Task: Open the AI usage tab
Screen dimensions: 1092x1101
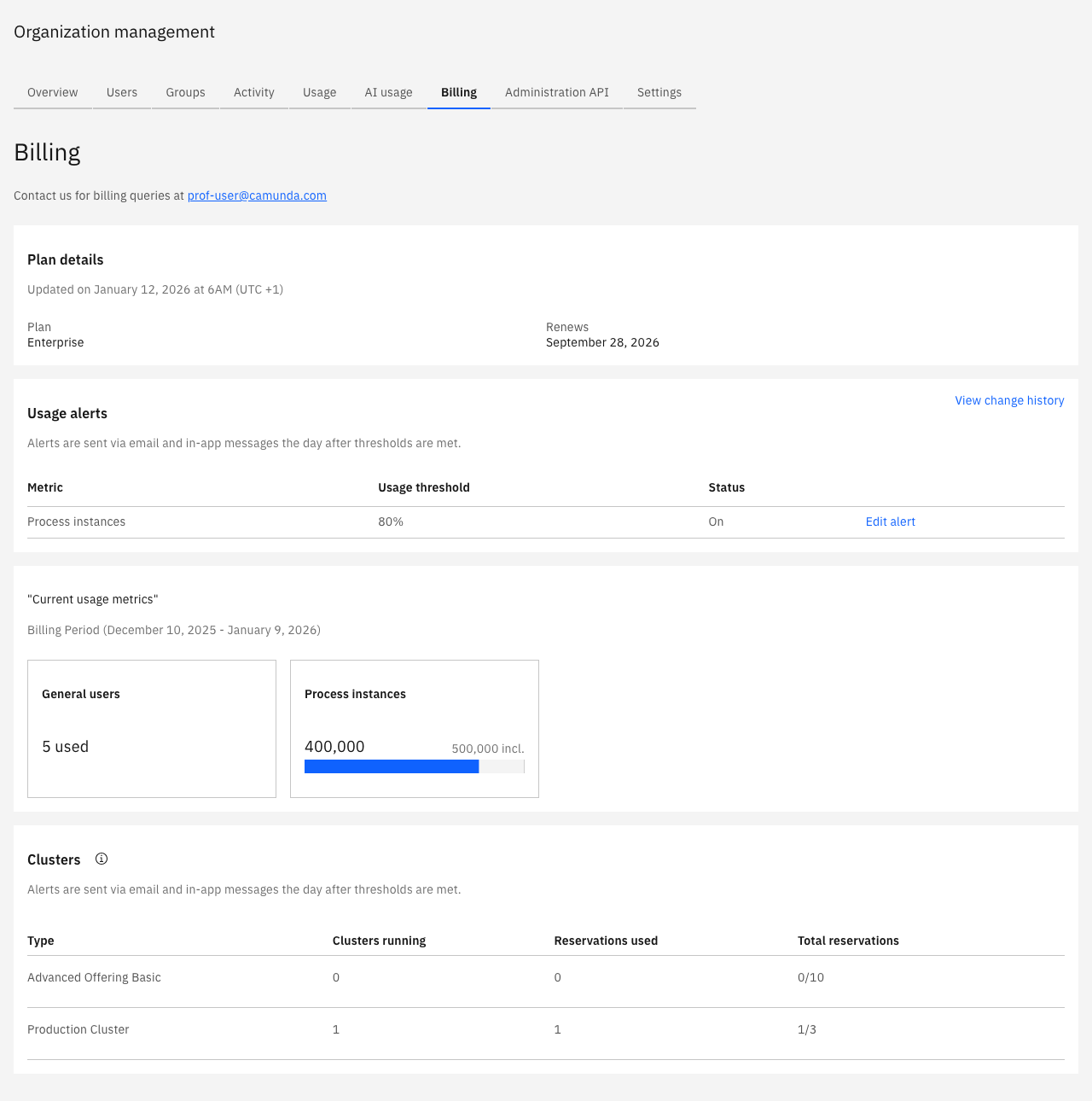Action: pos(389,92)
